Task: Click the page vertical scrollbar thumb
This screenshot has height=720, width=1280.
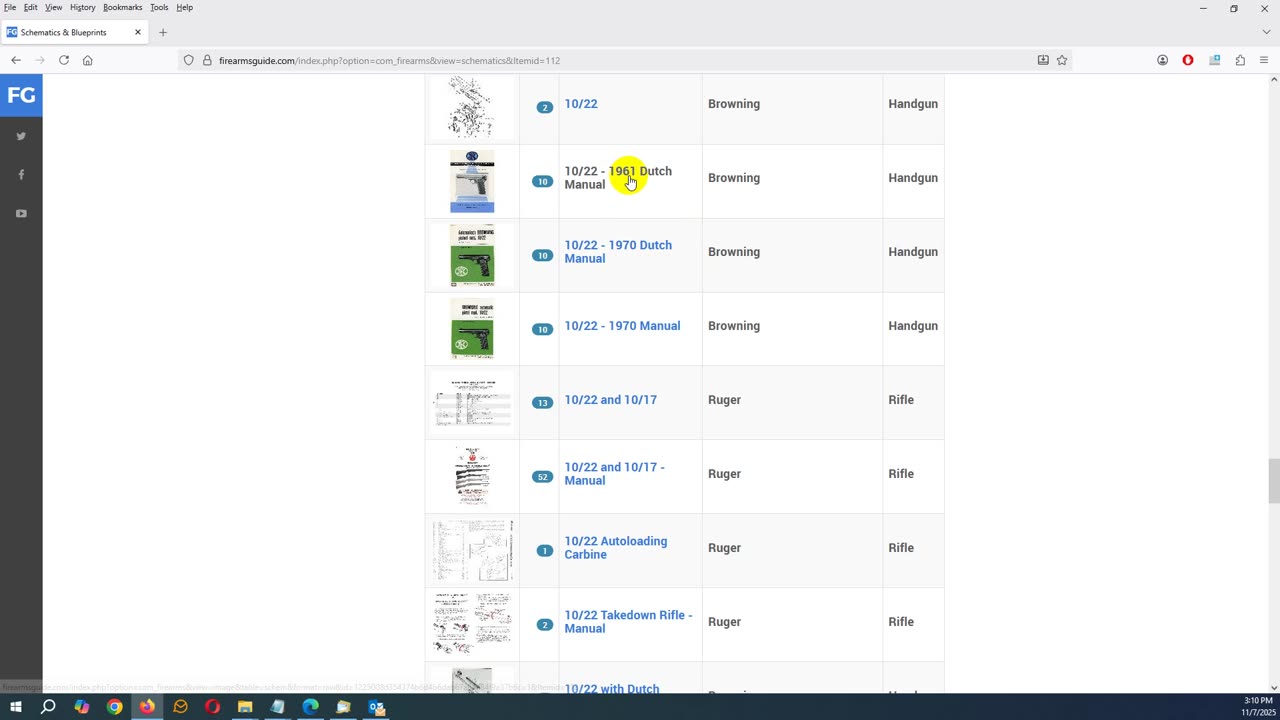Action: pyautogui.click(x=1273, y=482)
